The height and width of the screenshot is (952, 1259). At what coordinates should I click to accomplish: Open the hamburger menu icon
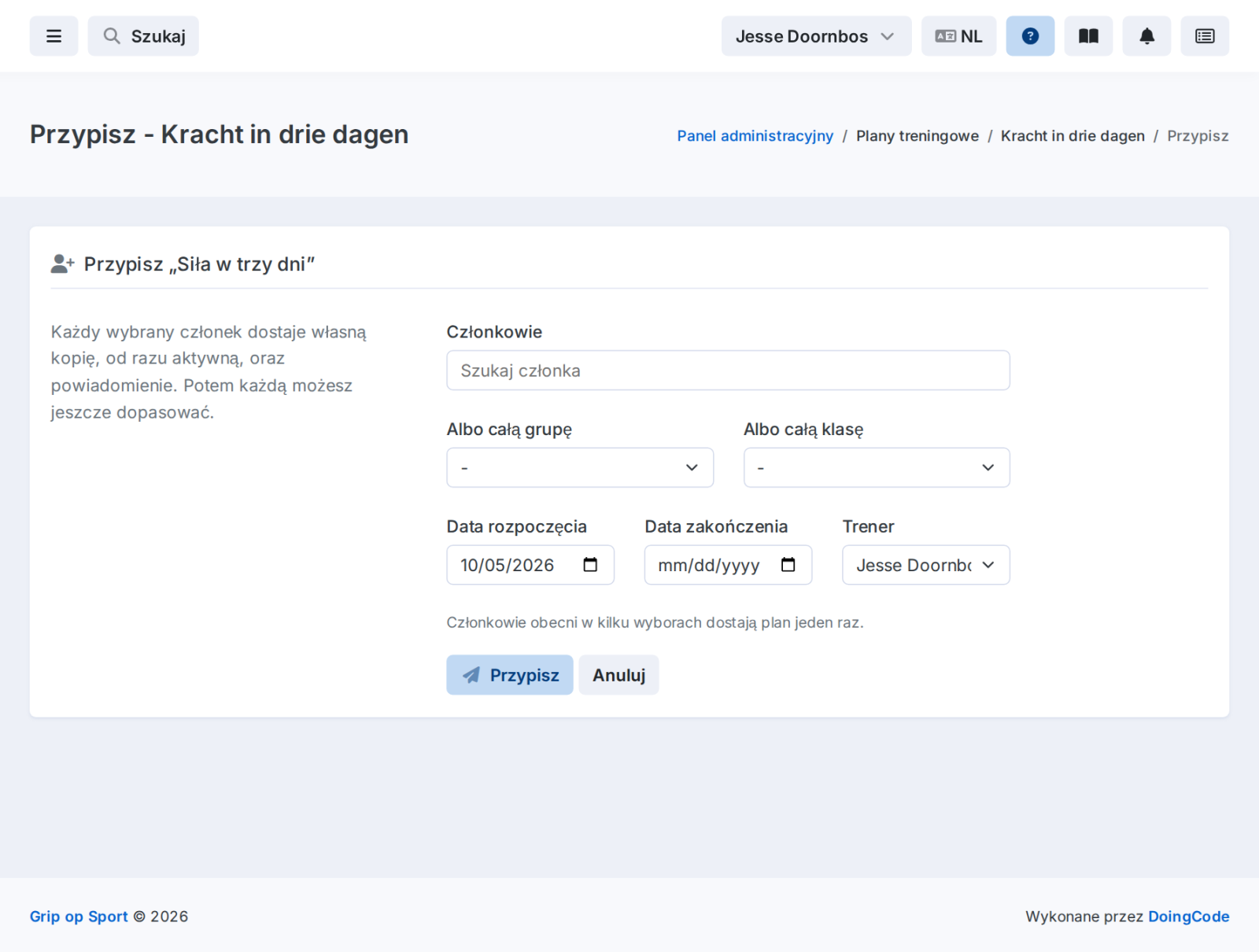[54, 36]
